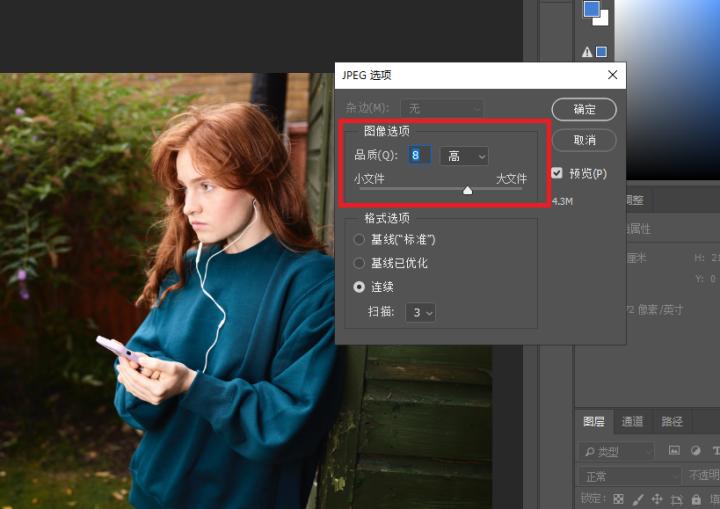The image size is (720, 509).
Task: Choose the 基线已优化 radio option
Action: point(360,263)
